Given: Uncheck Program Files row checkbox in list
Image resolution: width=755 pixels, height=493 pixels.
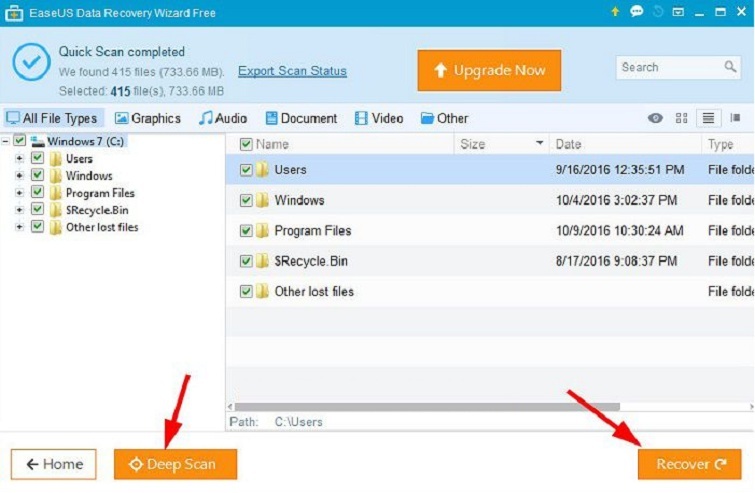Looking at the screenshot, I should (x=246, y=231).
